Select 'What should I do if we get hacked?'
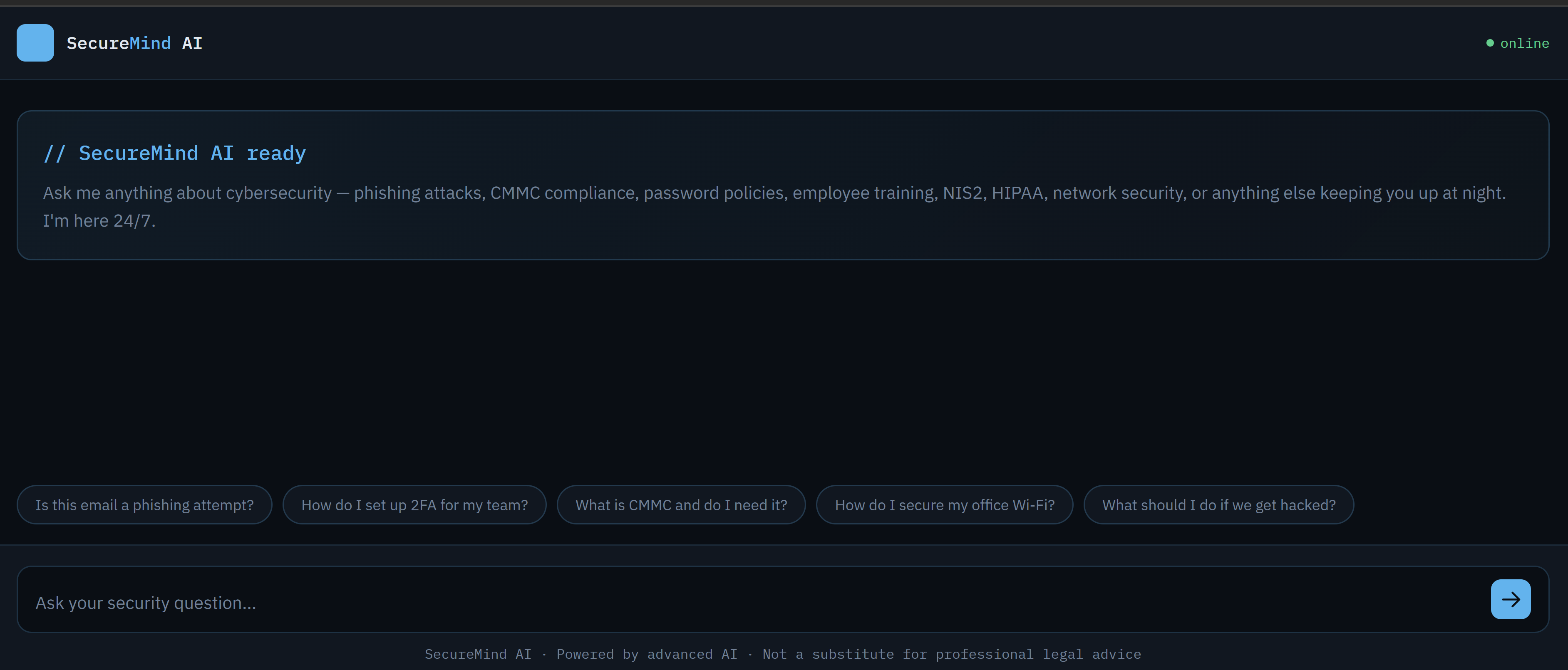Screen dimensions: 1568x670 click(1218, 504)
